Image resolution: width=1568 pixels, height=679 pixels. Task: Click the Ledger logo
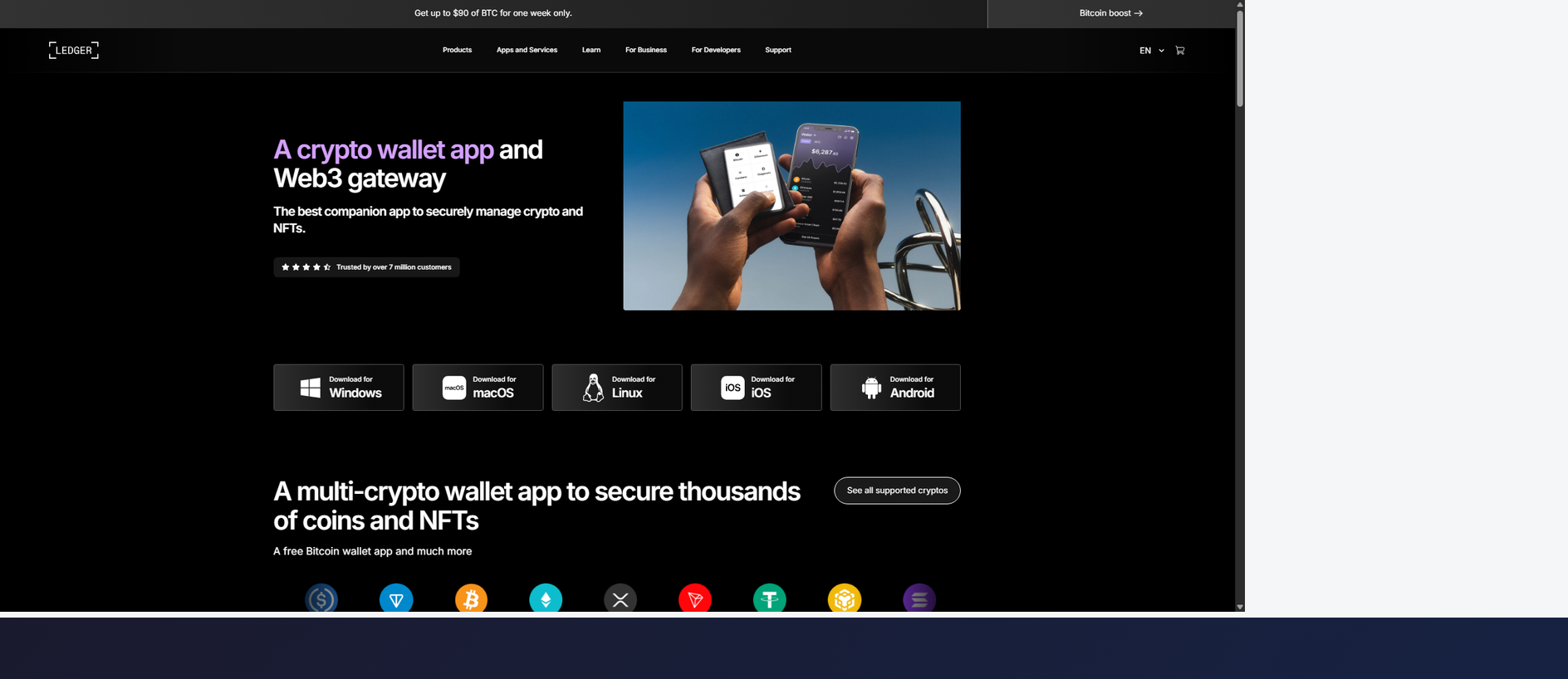[x=74, y=50]
